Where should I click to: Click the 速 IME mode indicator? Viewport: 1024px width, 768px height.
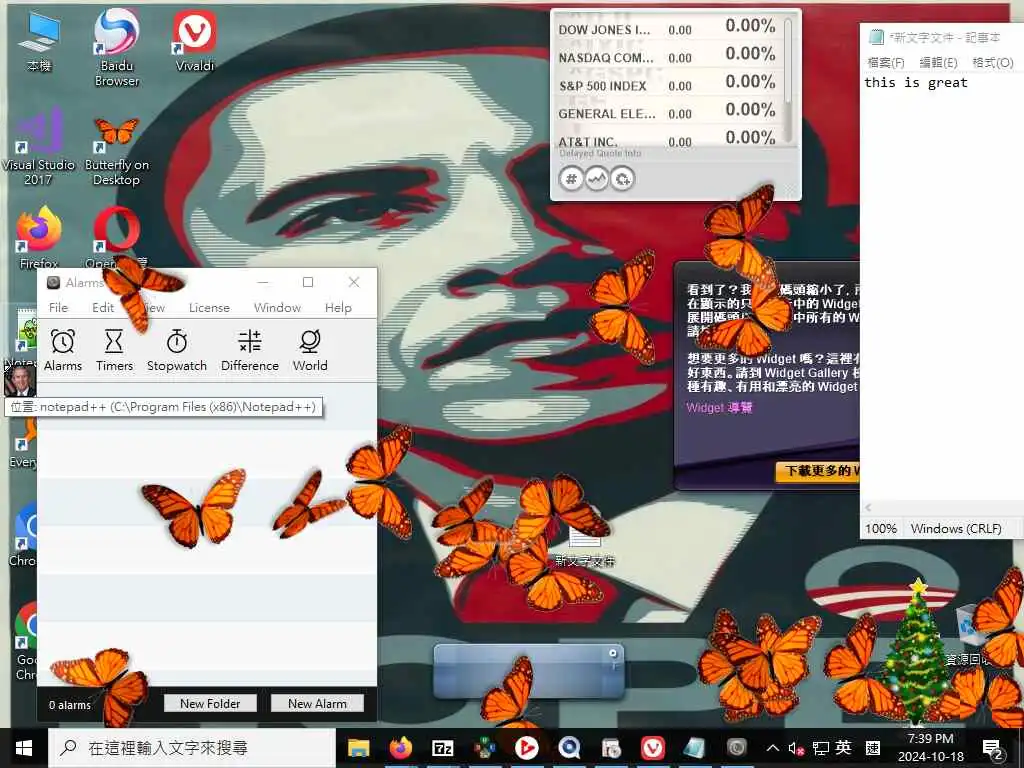[872, 748]
